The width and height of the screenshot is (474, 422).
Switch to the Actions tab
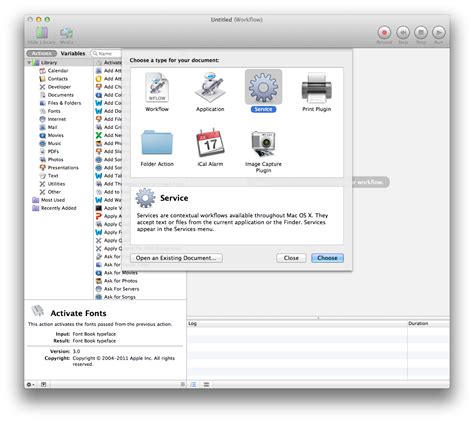pyautogui.click(x=42, y=53)
